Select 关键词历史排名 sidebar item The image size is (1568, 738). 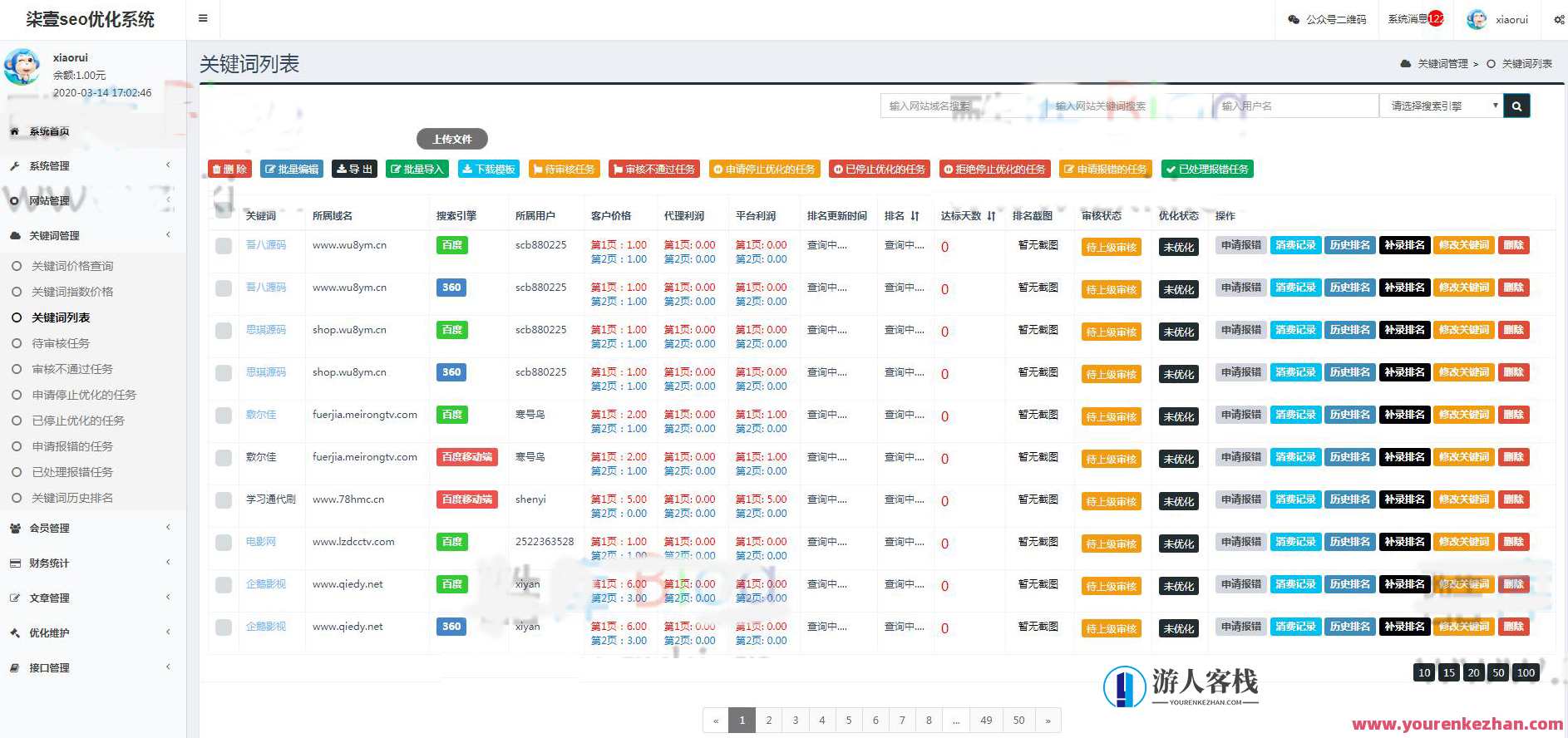(x=72, y=498)
